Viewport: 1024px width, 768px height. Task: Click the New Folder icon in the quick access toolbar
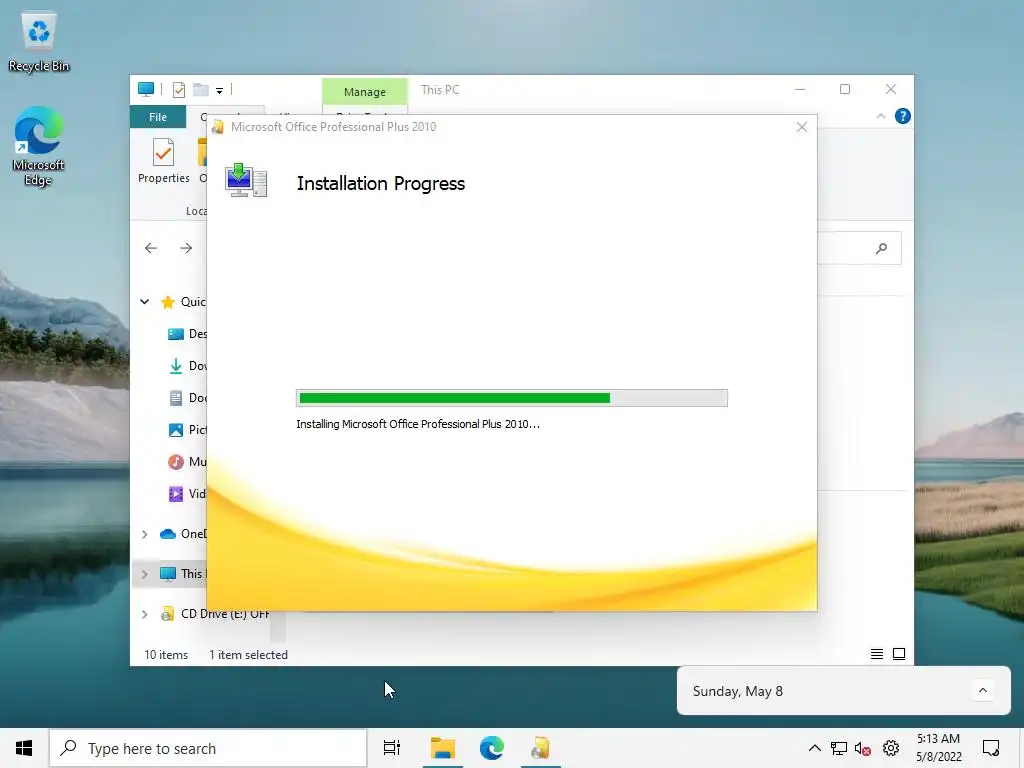(x=200, y=89)
